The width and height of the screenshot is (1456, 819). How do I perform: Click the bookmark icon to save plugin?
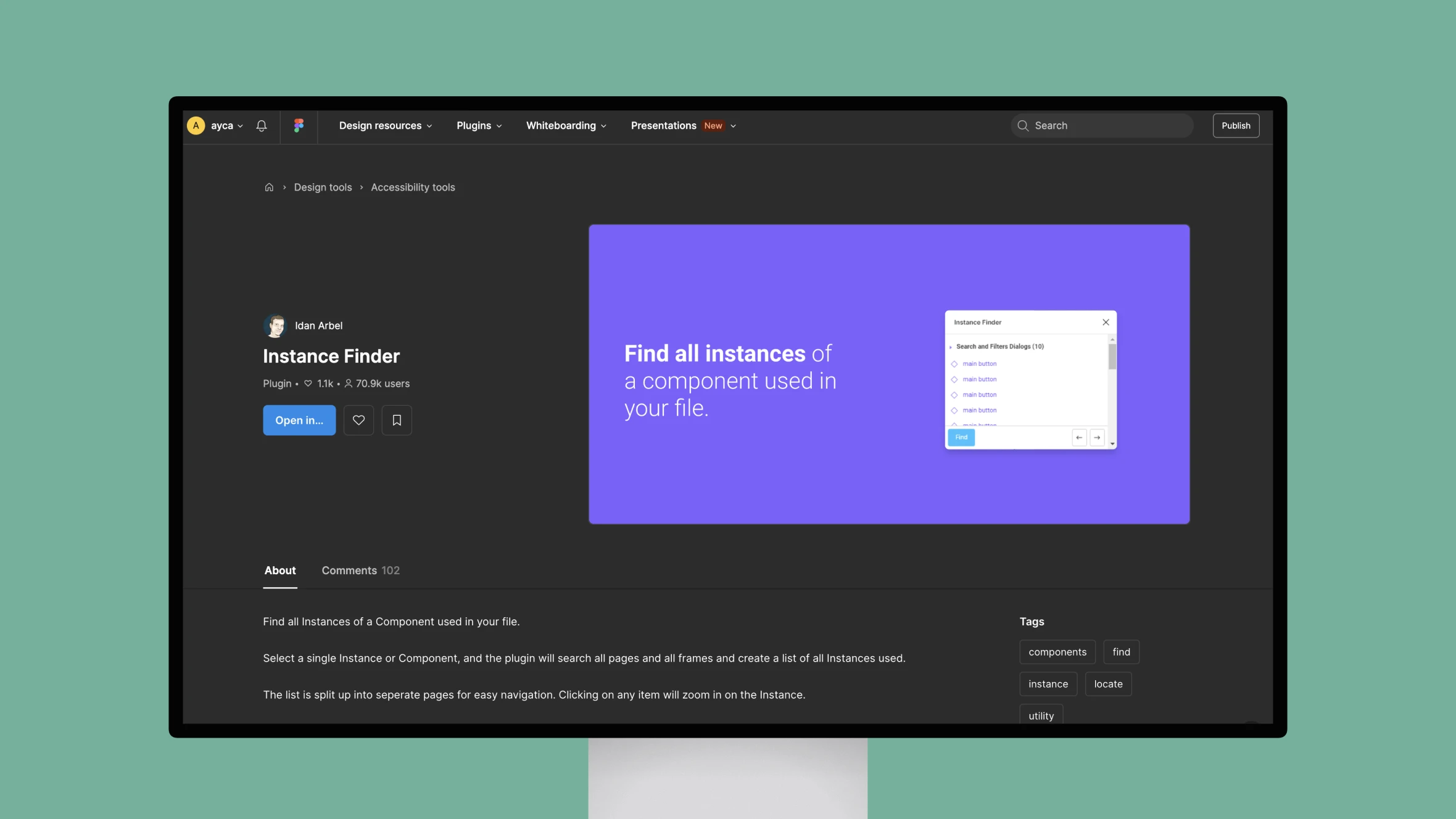pos(396,420)
